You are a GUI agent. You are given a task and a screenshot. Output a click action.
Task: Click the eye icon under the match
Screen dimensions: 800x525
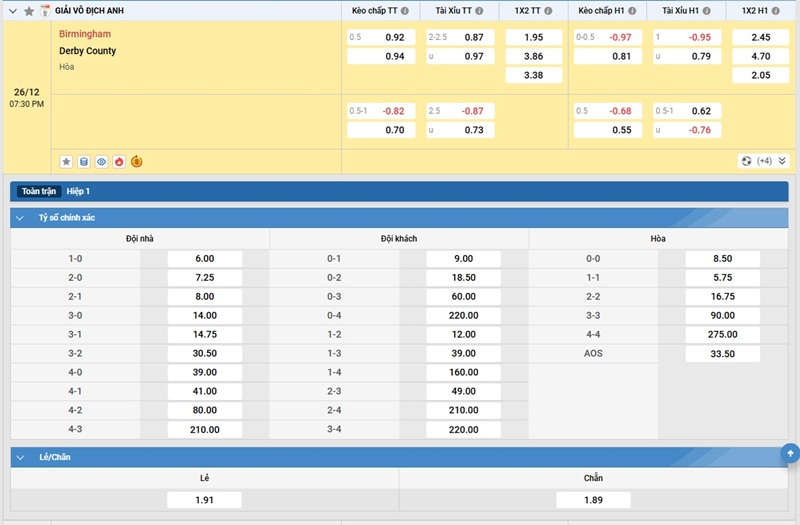(102, 162)
